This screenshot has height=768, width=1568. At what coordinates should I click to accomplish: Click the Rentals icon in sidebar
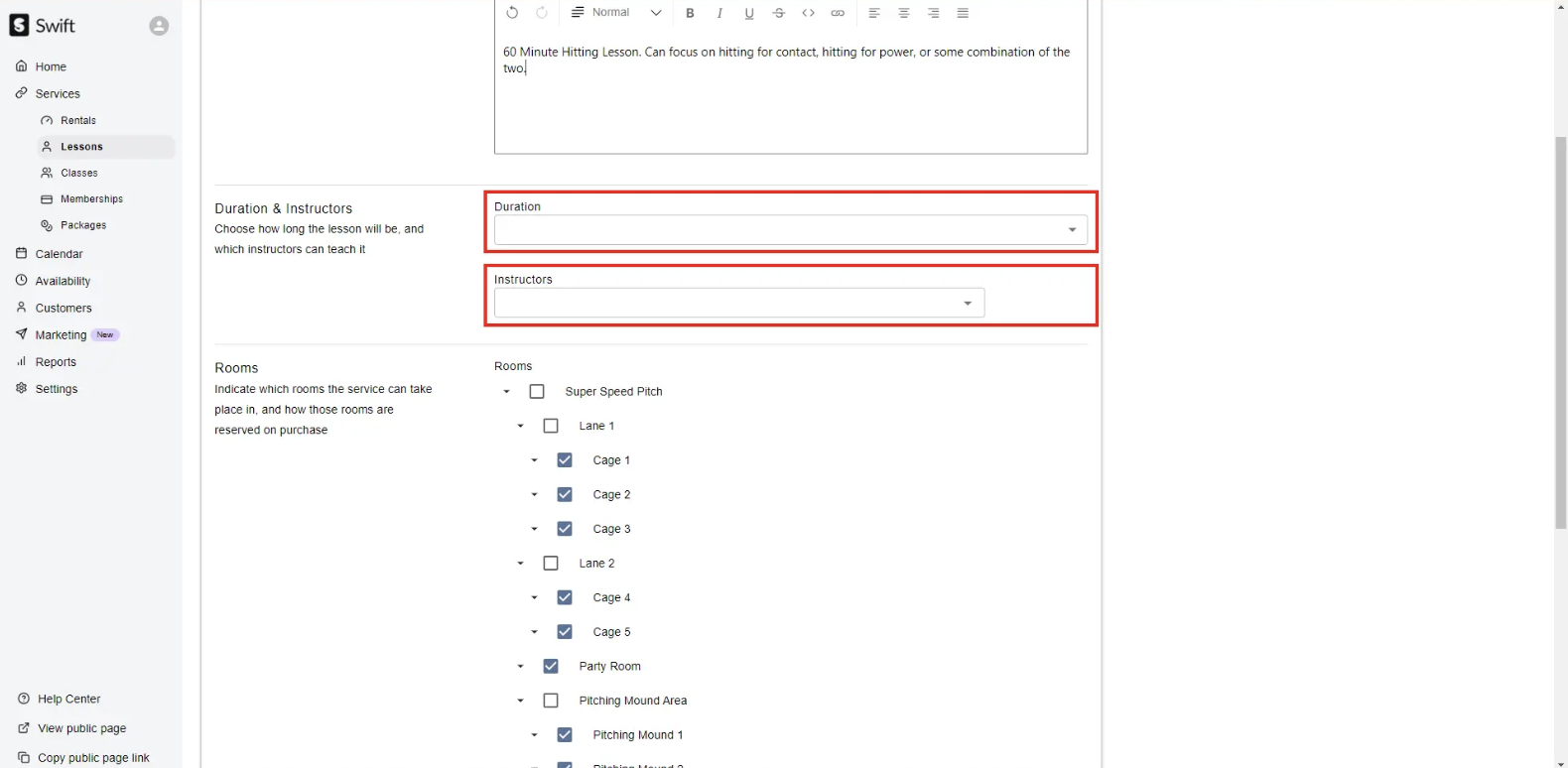pyautogui.click(x=47, y=120)
